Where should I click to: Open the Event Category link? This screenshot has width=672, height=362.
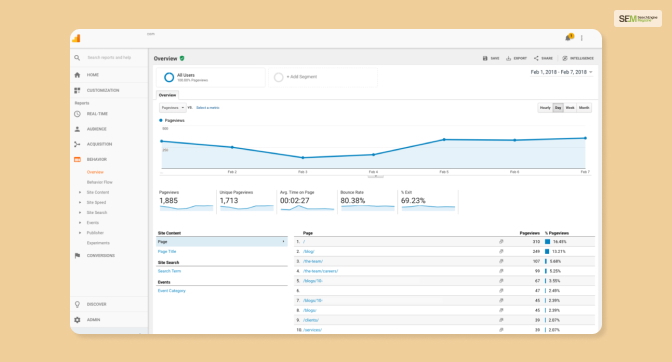[x=171, y=291]
